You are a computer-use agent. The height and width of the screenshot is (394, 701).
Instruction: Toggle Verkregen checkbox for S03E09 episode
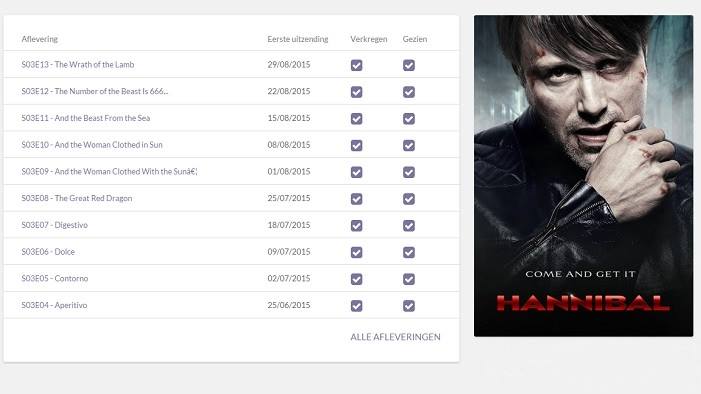[x=356, y=172]
